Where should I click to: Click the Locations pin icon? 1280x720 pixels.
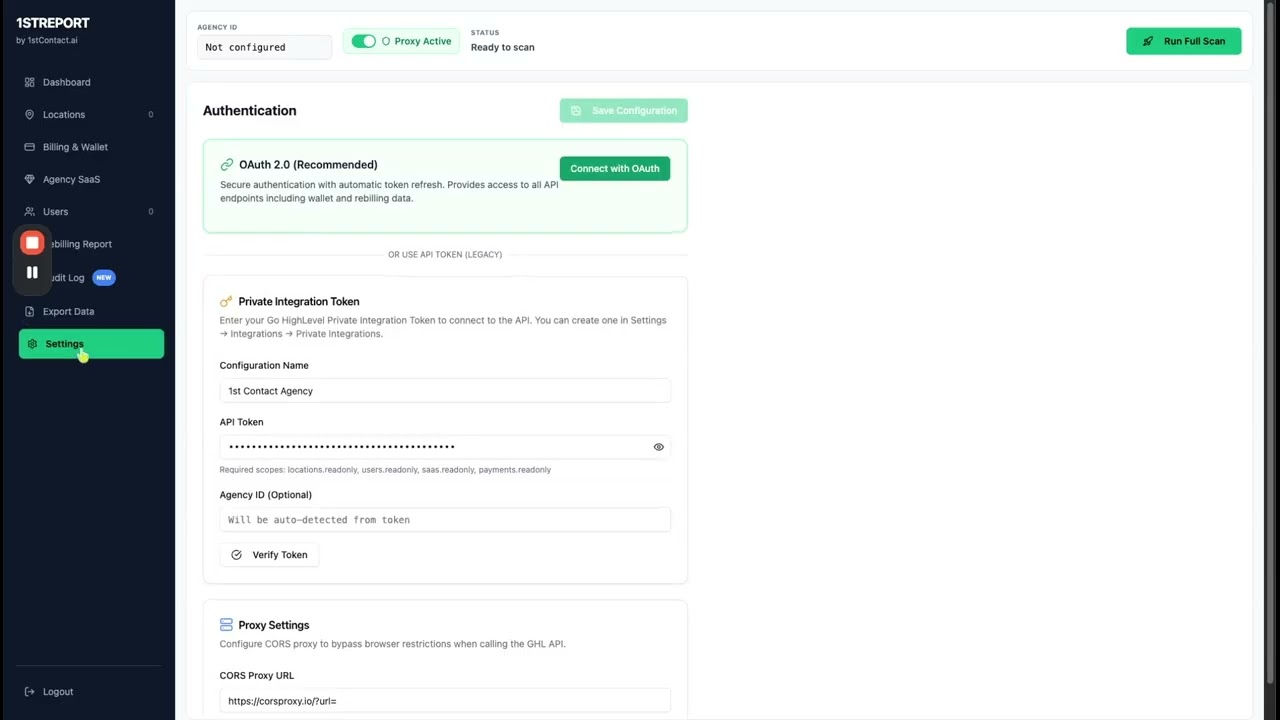tap(30, 114)
